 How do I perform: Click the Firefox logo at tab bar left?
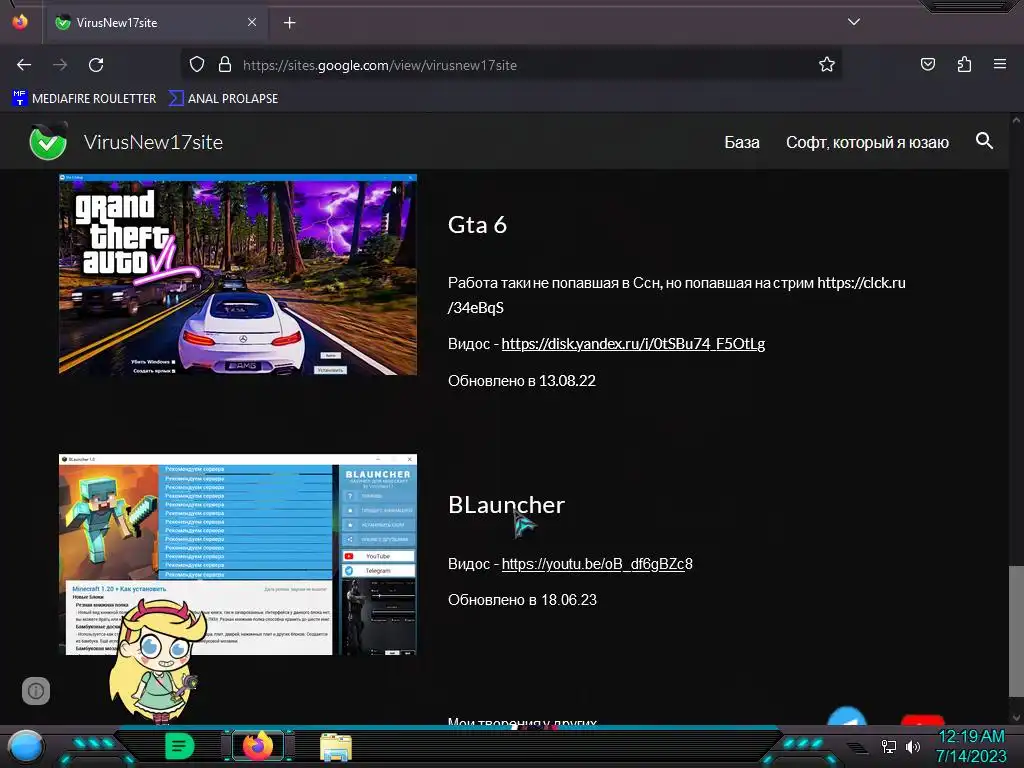pos(20,22)
